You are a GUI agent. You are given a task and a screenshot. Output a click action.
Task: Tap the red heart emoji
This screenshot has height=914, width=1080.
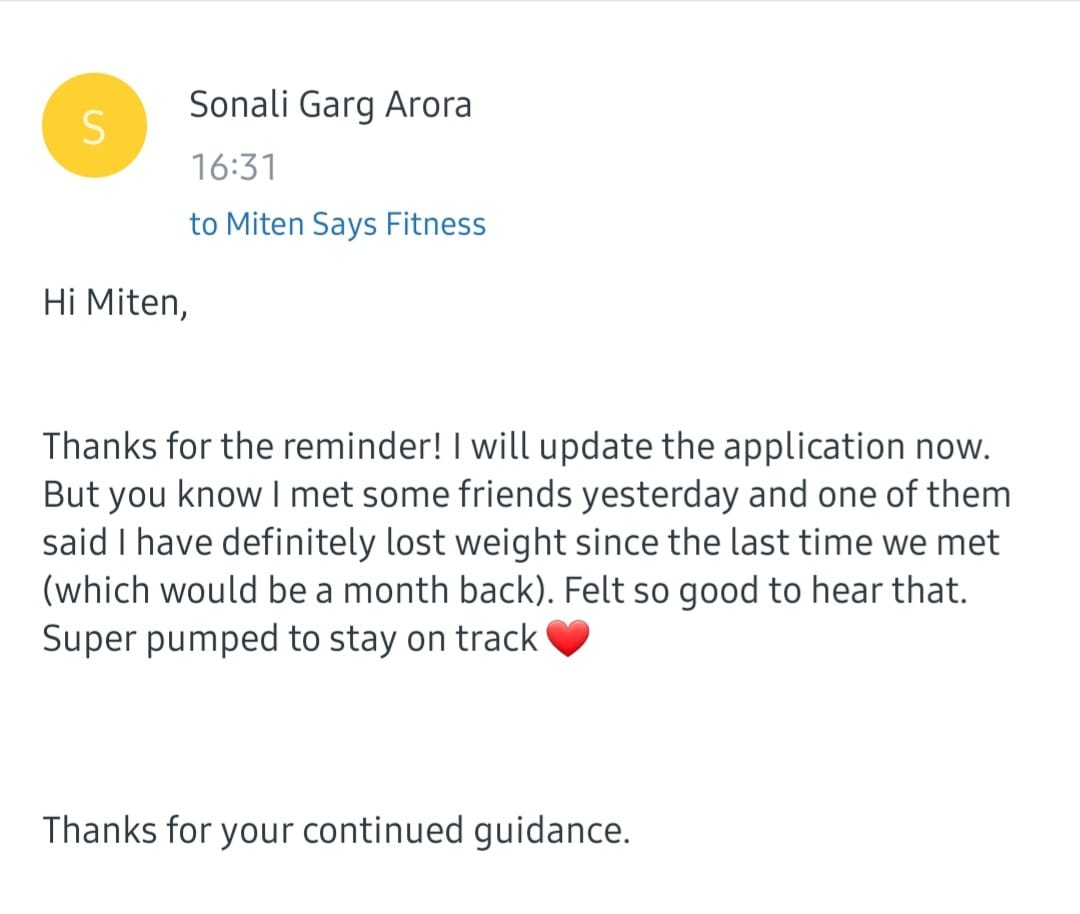click(x=567, y=638)
